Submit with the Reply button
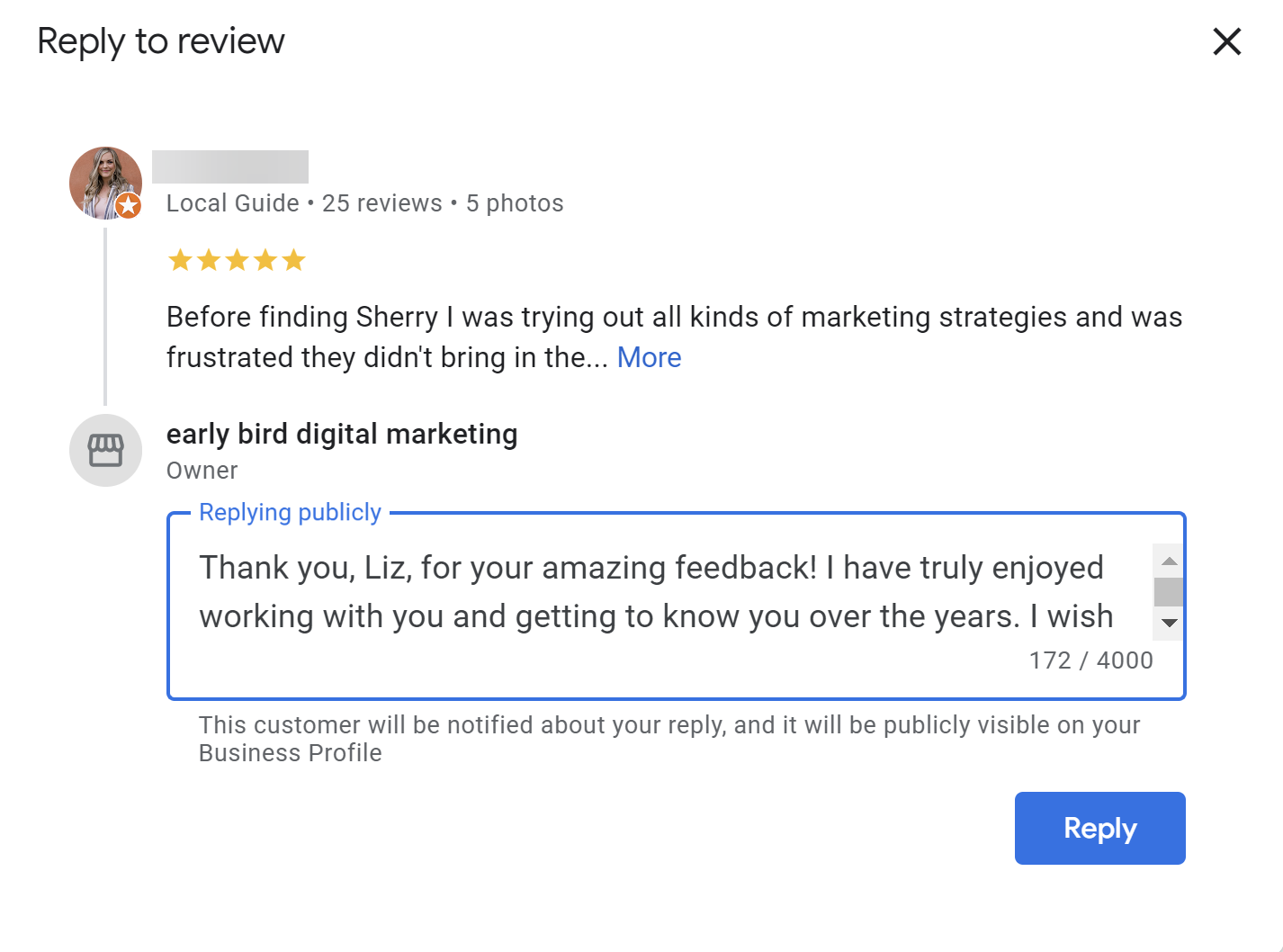 [1099, 828]
